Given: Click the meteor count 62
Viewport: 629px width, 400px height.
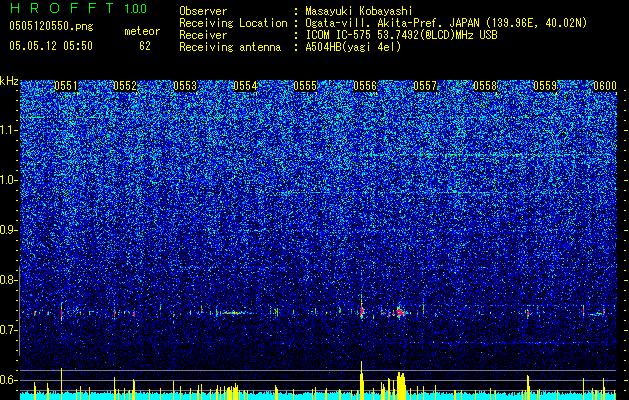Looking at the screenshot, I should pyautogui.click(x=145, y=46).
